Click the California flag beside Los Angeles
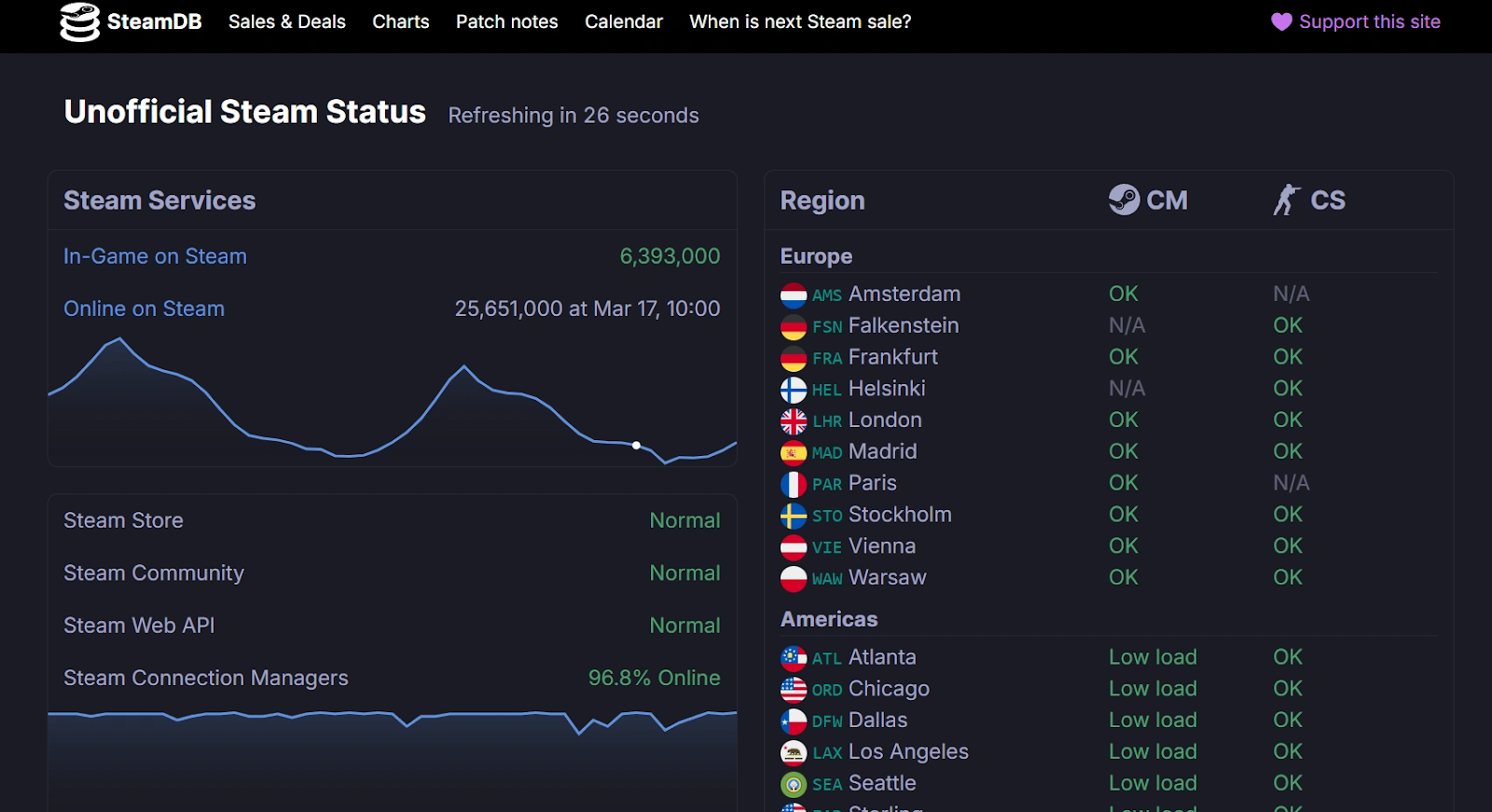 coord(794,752)
